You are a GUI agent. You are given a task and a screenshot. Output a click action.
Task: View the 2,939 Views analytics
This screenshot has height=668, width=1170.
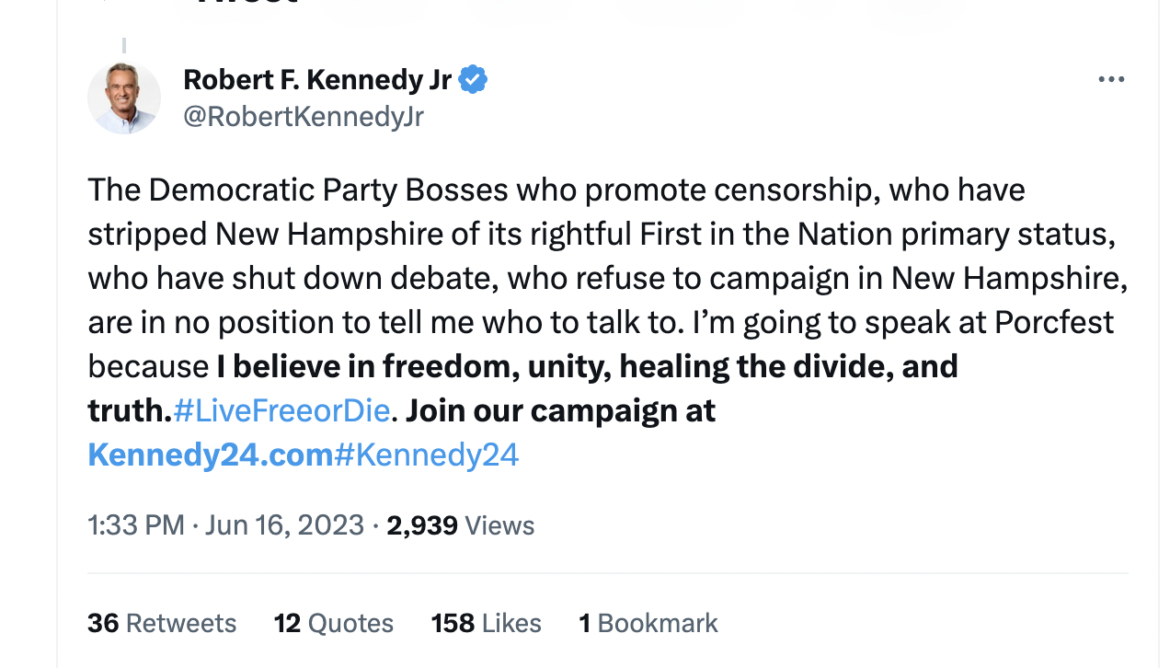(x=460, y=525)
